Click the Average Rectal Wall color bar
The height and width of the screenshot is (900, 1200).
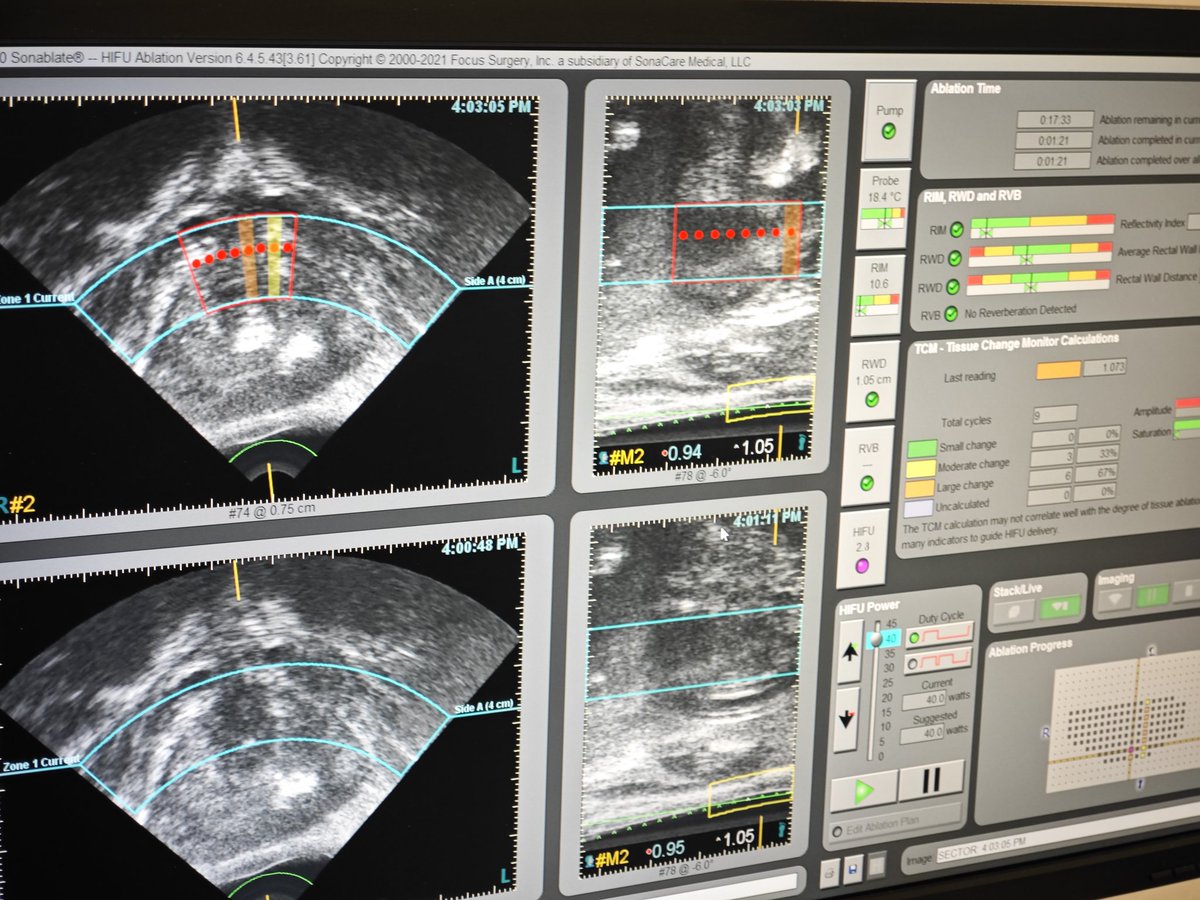click(1039, 253)
